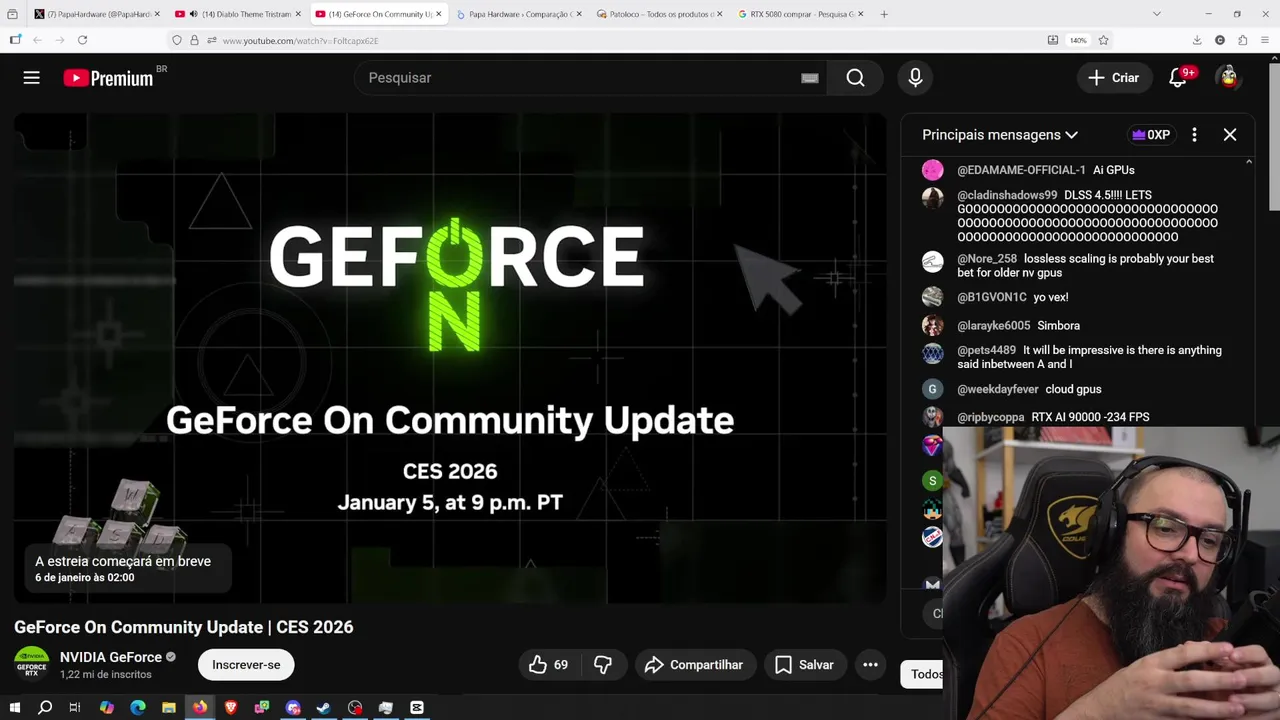
Task: Click username @weekdayfever in chat
Action: point(998,389)
